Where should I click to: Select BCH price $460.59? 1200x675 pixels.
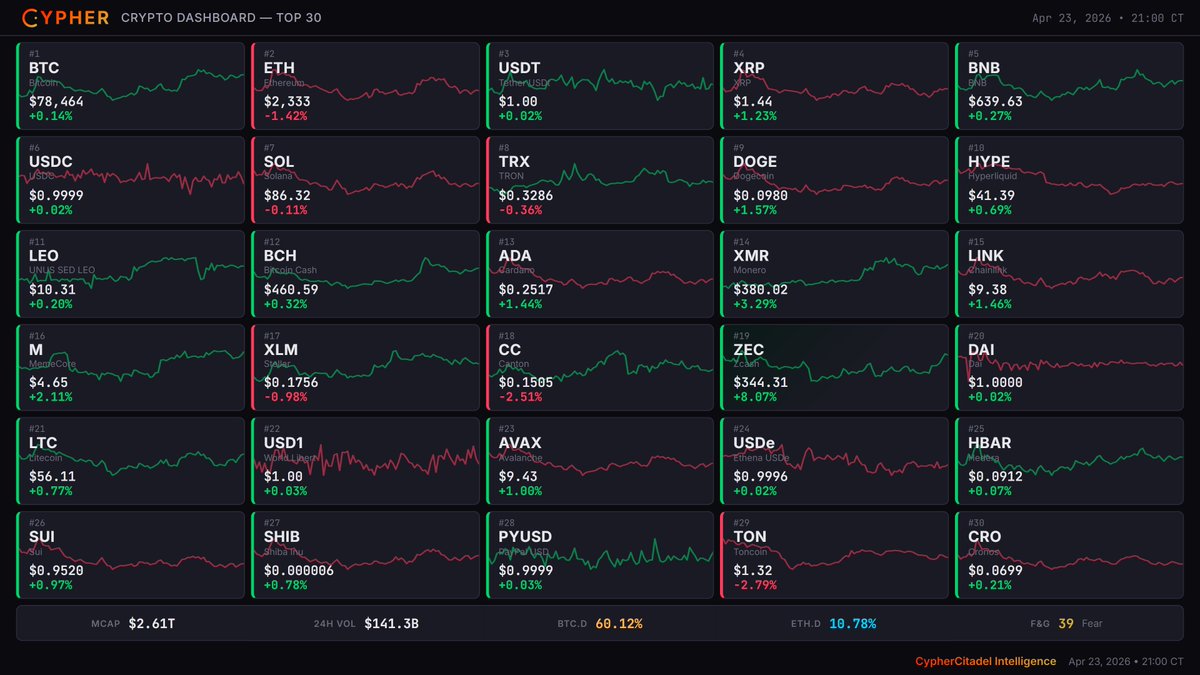(x=291, y=290)
